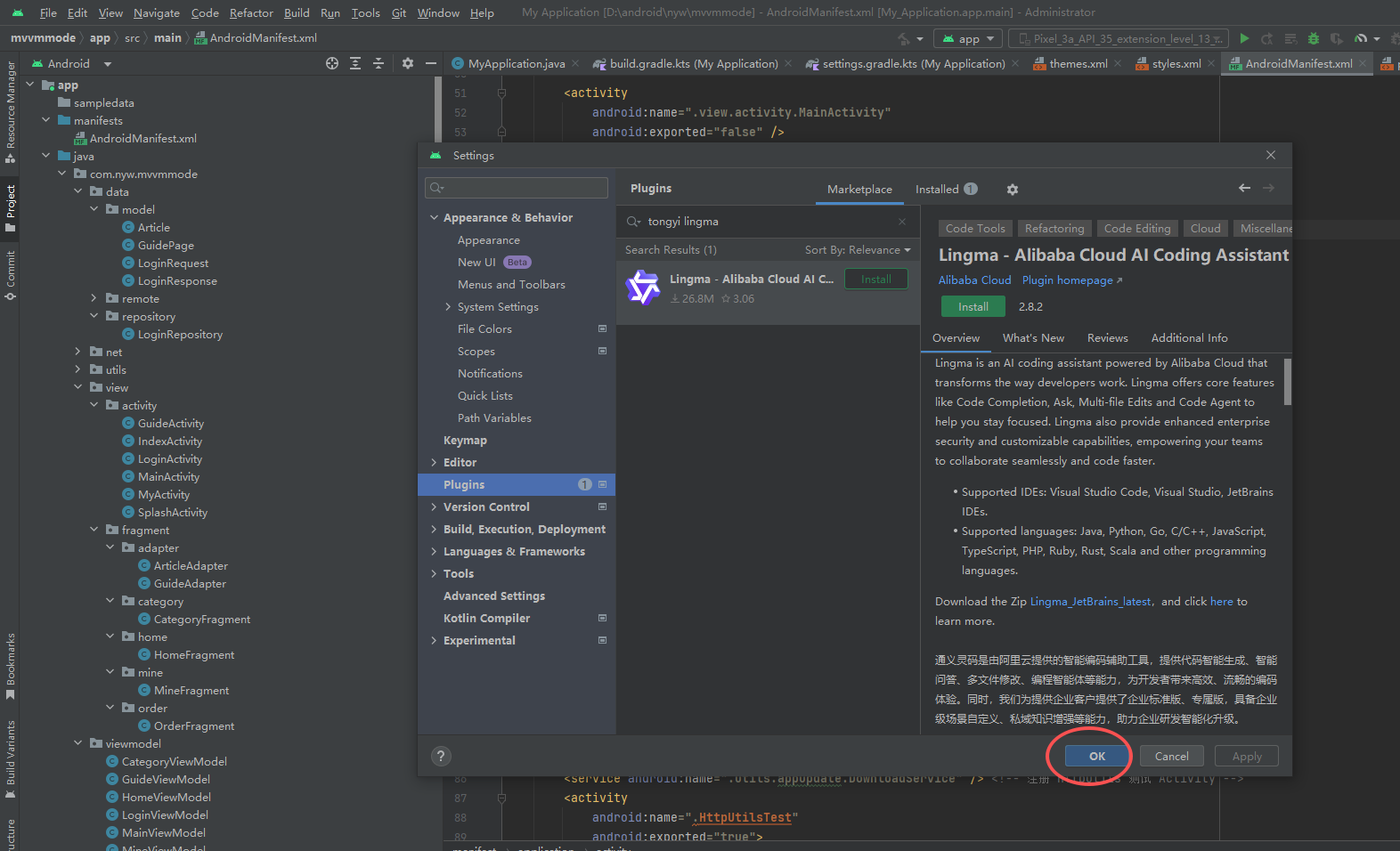Click Kotlin Compiler project-level settings icon

(x=602, y=619)
